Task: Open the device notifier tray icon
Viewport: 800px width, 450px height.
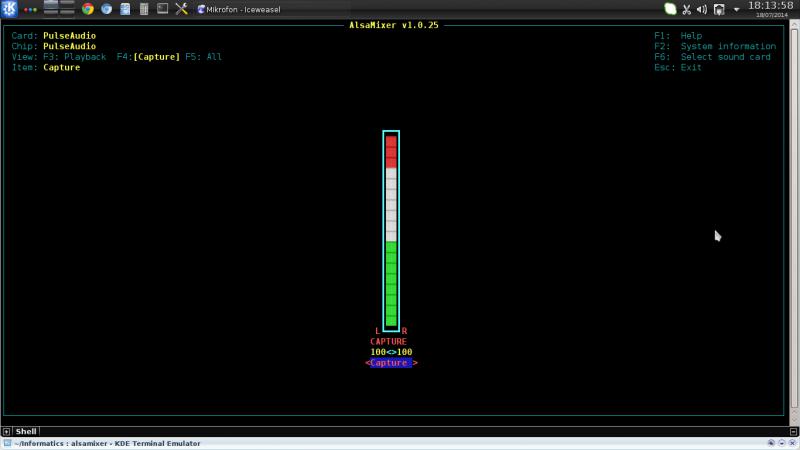Action: [x=719, y=9]
